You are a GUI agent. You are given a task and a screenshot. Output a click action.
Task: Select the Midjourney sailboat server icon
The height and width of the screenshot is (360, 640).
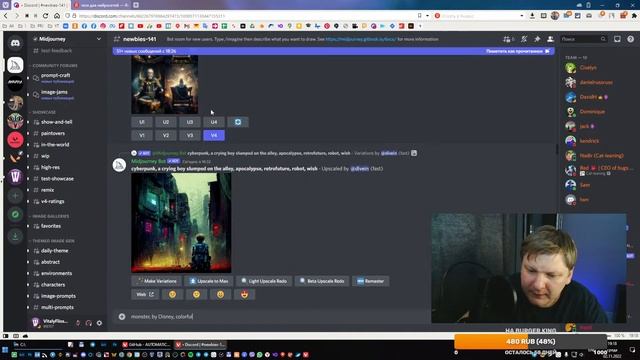coord(15,65)
